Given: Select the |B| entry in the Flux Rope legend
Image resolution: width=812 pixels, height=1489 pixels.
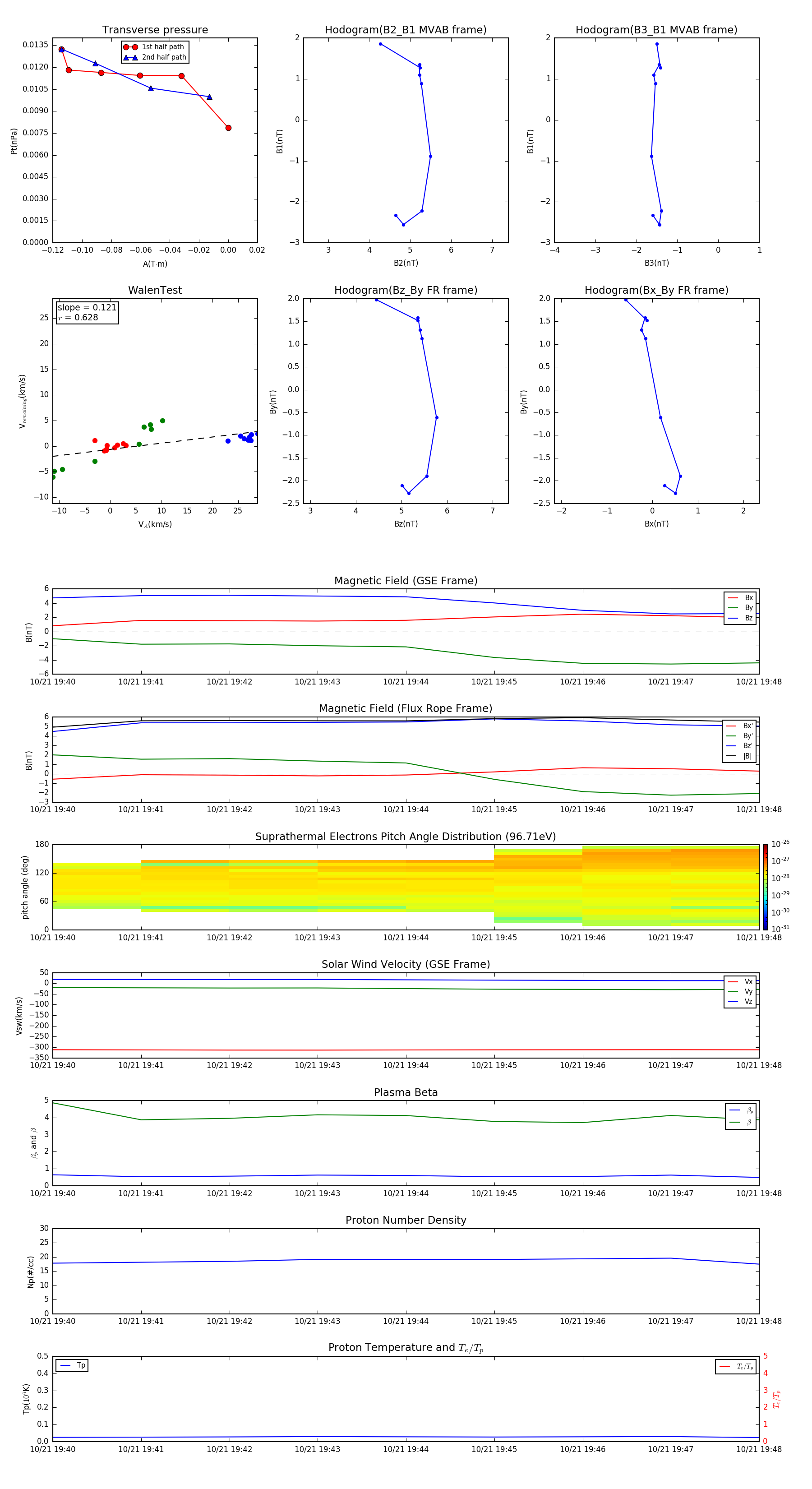Looking at the screenshot, I should click(739, 756).
